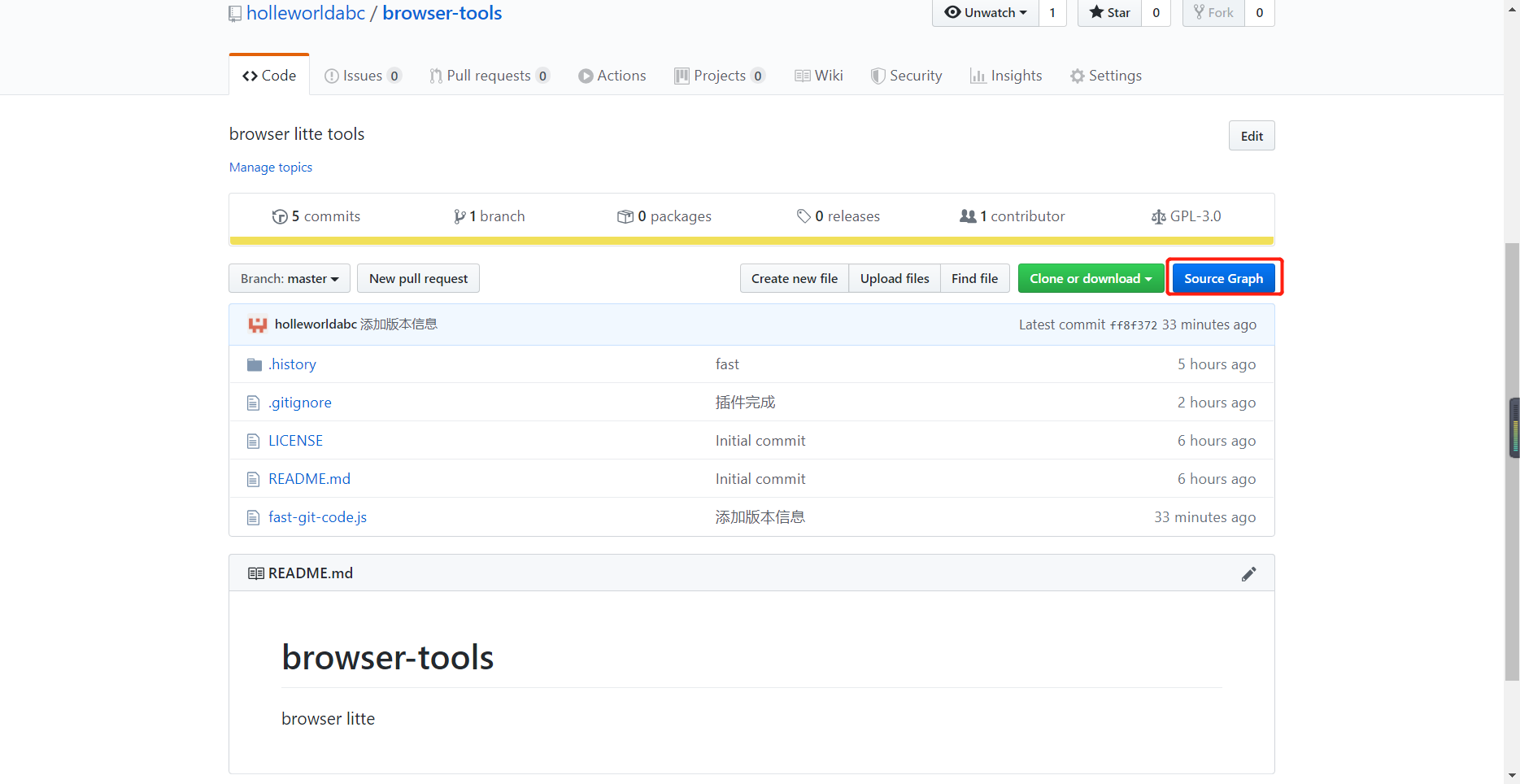Screen dimensions: 1520x784
Task: Click the branch icon next to 1 branch
Action: click(459, 216)
